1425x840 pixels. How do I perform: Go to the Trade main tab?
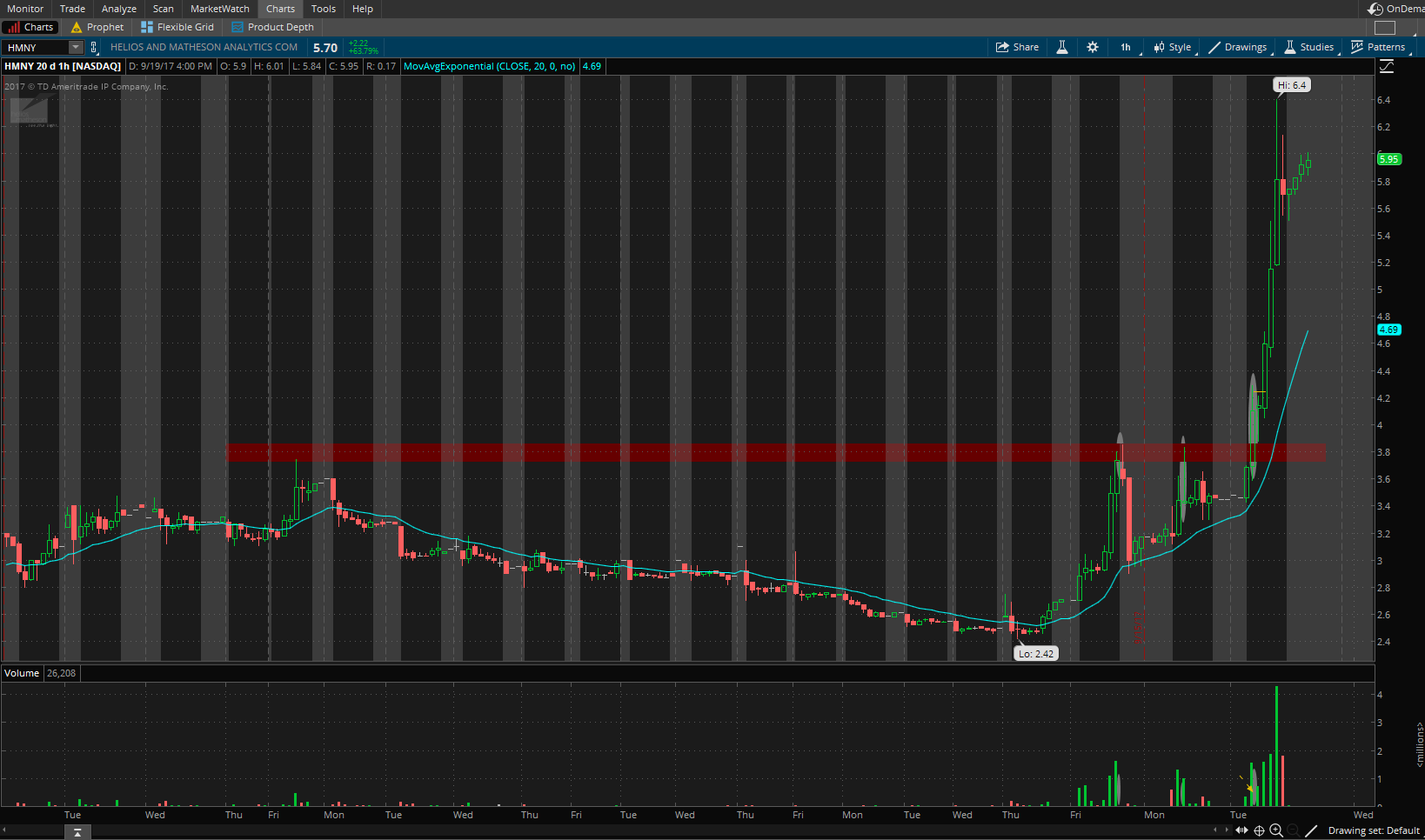(x=72, y=9)
